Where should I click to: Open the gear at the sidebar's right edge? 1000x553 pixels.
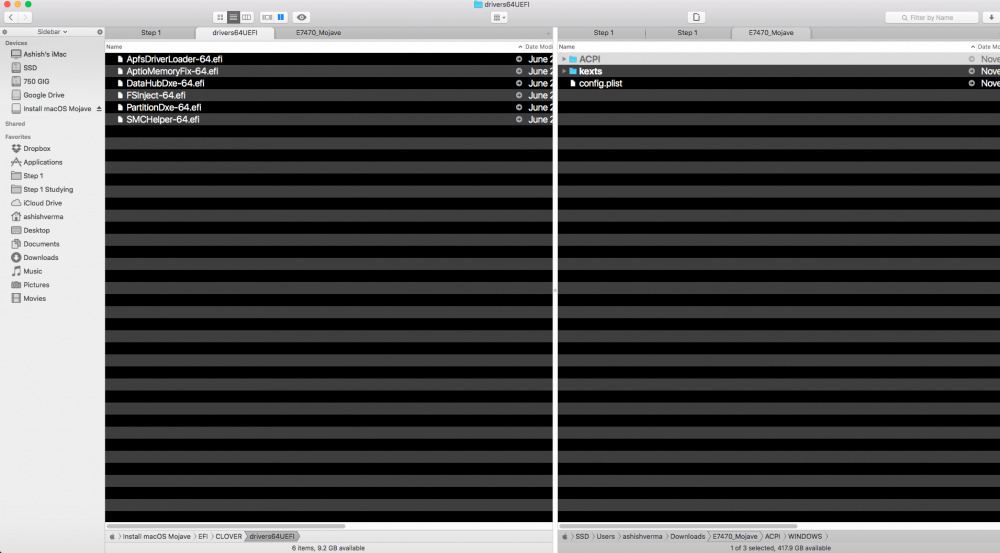click(99, 32)
